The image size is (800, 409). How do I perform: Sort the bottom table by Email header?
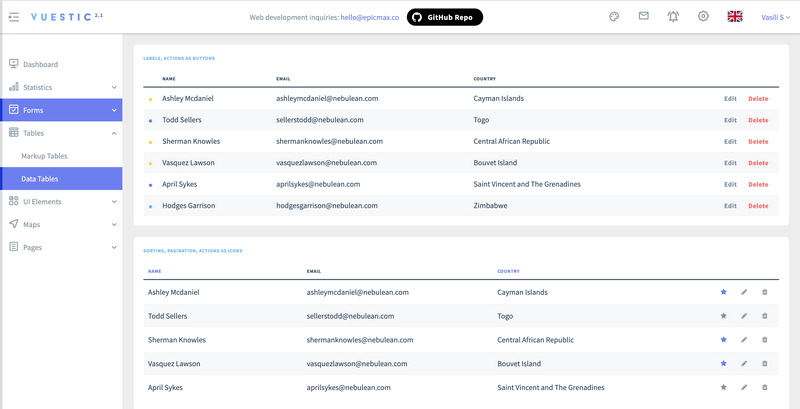pos(314,271)
